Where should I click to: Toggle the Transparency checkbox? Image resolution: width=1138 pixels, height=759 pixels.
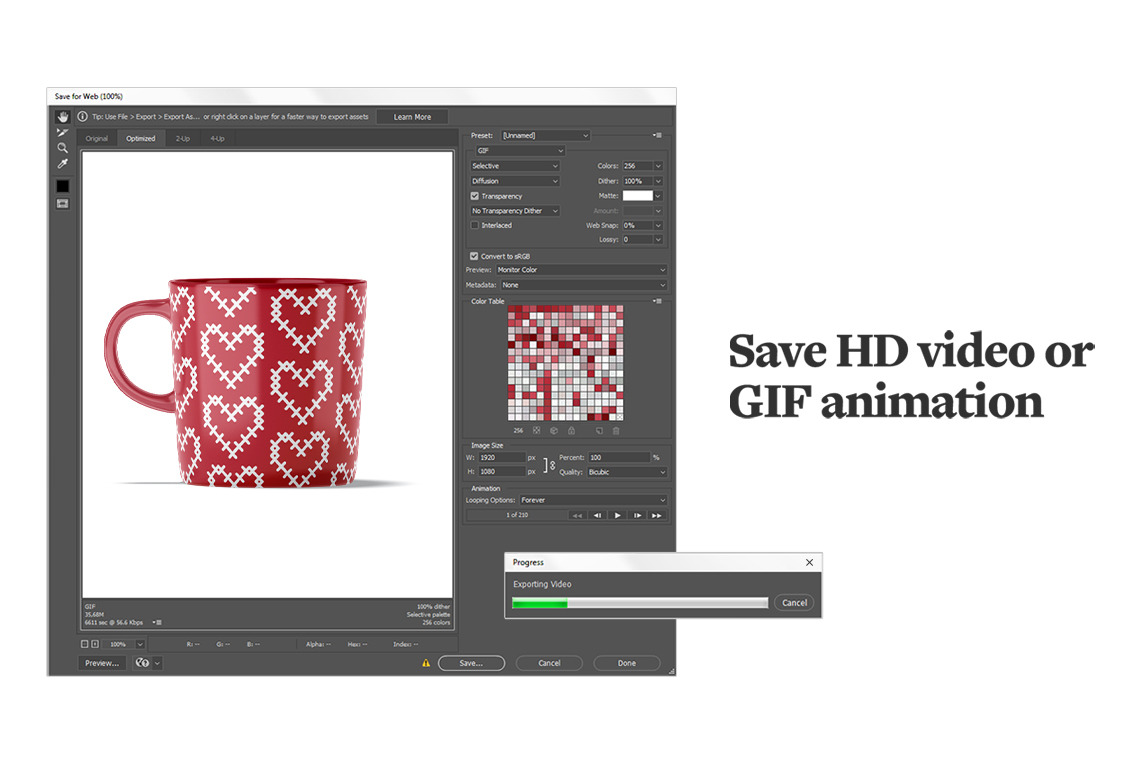(x=475, y=196)
